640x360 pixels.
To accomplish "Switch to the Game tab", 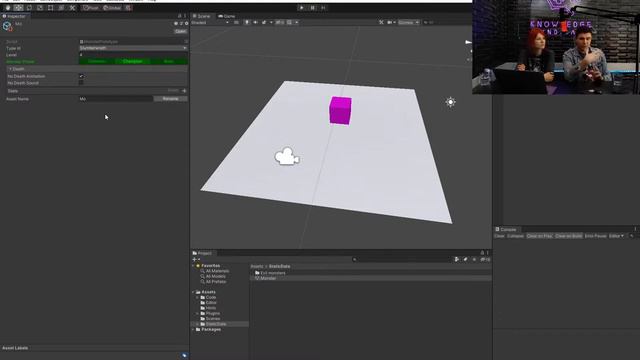I will [227, 16].
